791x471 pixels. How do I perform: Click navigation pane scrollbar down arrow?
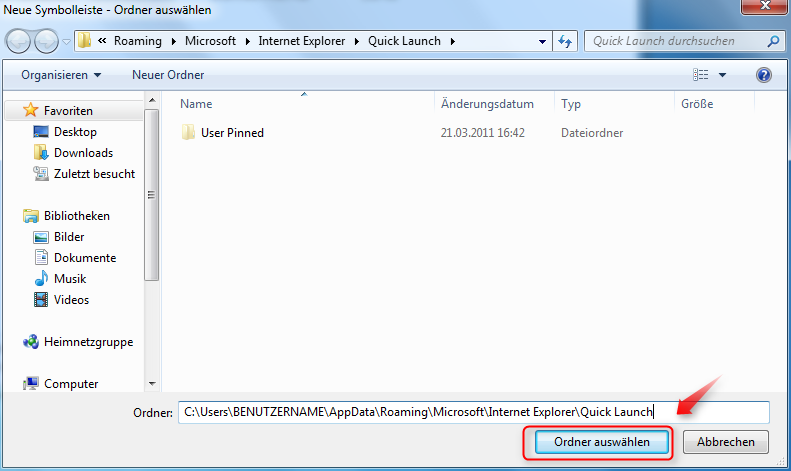click(152, 384)
